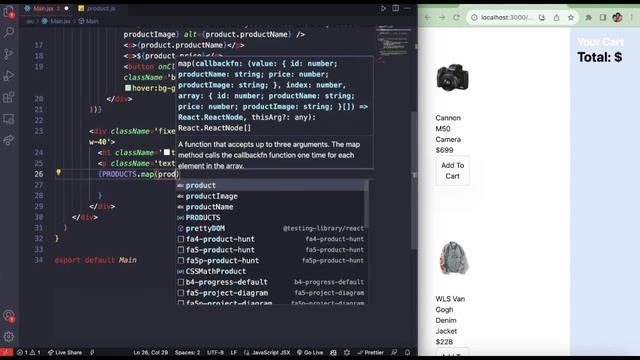Go back in the browser window
Viewport: 640px width, 360px height.
[427, 18]
